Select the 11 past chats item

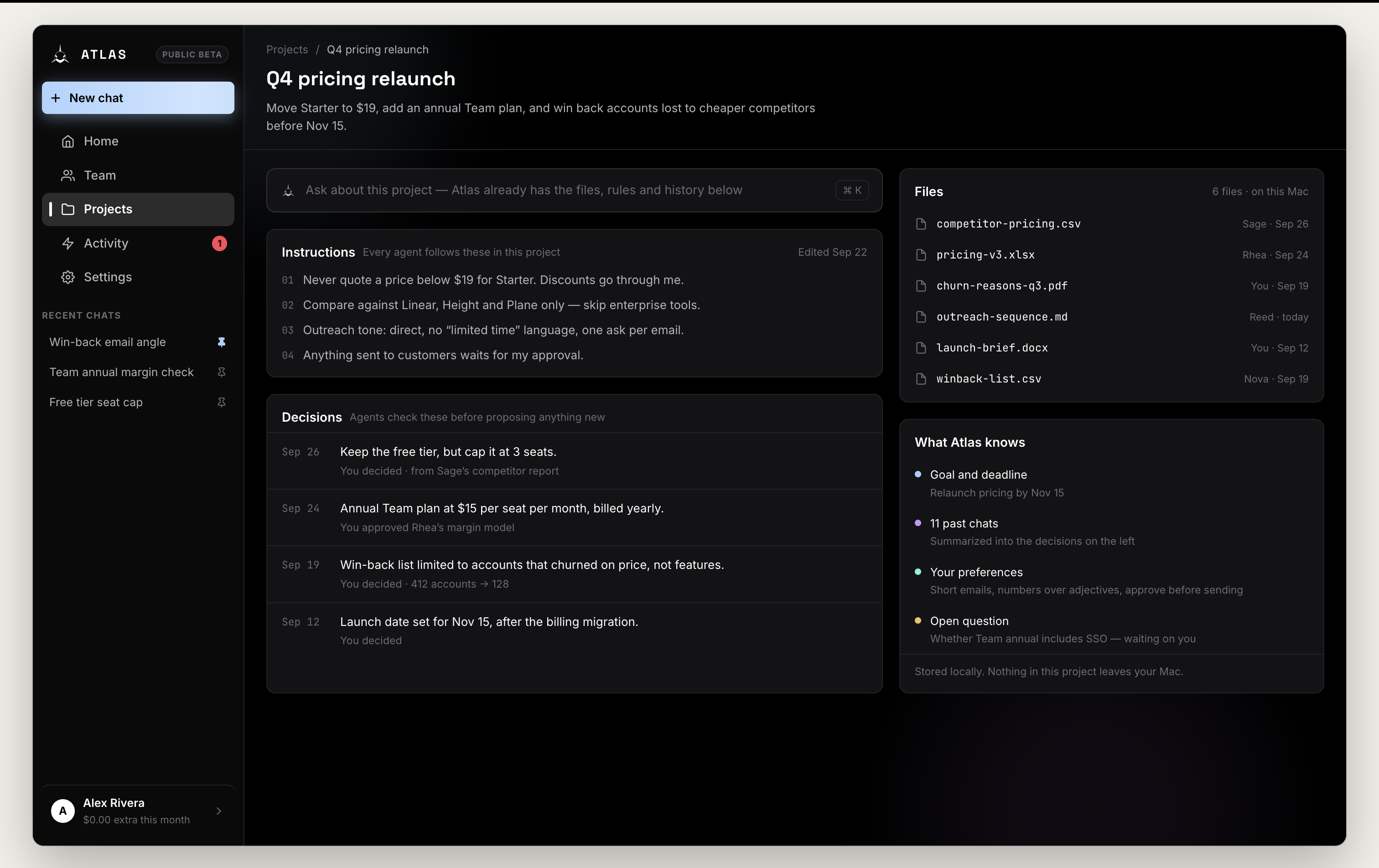click(1111, 532)
